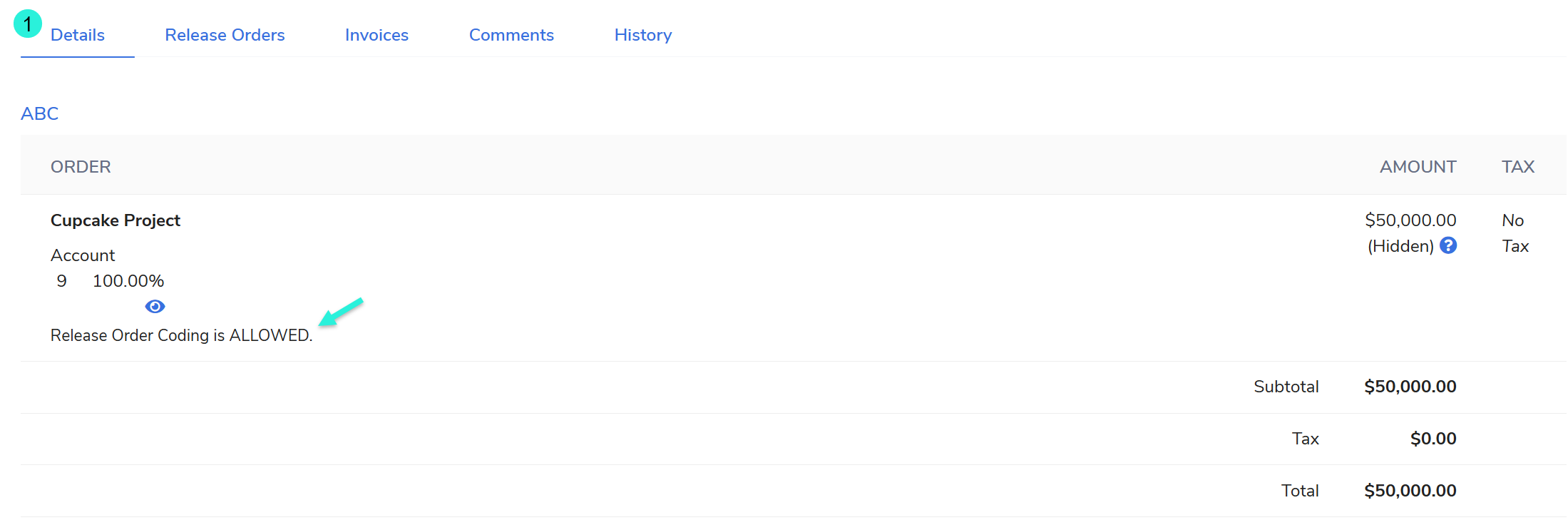The width and height of the screenshot is (1568, 530).
Task: Open the Comments tab
Action: tap(511, 35)
